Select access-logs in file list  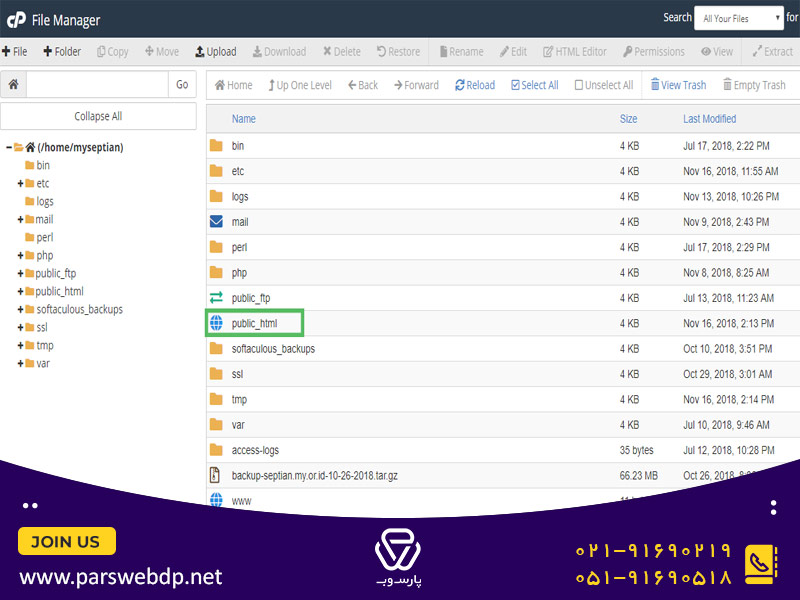tap(503, 450)
